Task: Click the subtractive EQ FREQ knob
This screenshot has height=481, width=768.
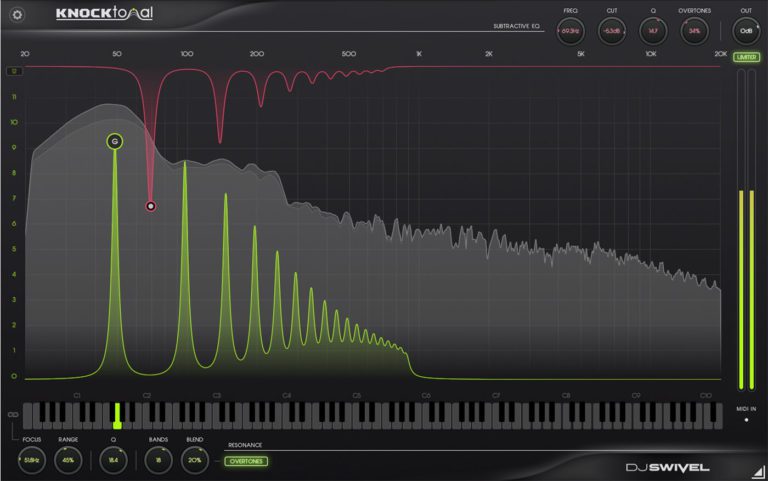Action: tap(570, 31)
